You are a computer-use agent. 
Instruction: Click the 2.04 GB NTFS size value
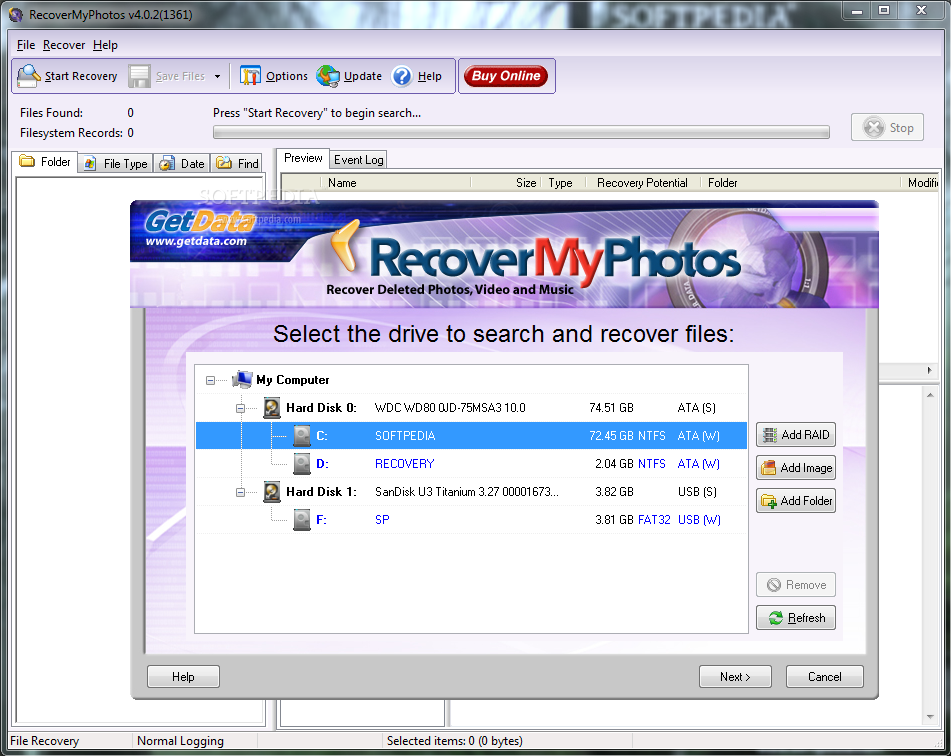coord(630,464)
